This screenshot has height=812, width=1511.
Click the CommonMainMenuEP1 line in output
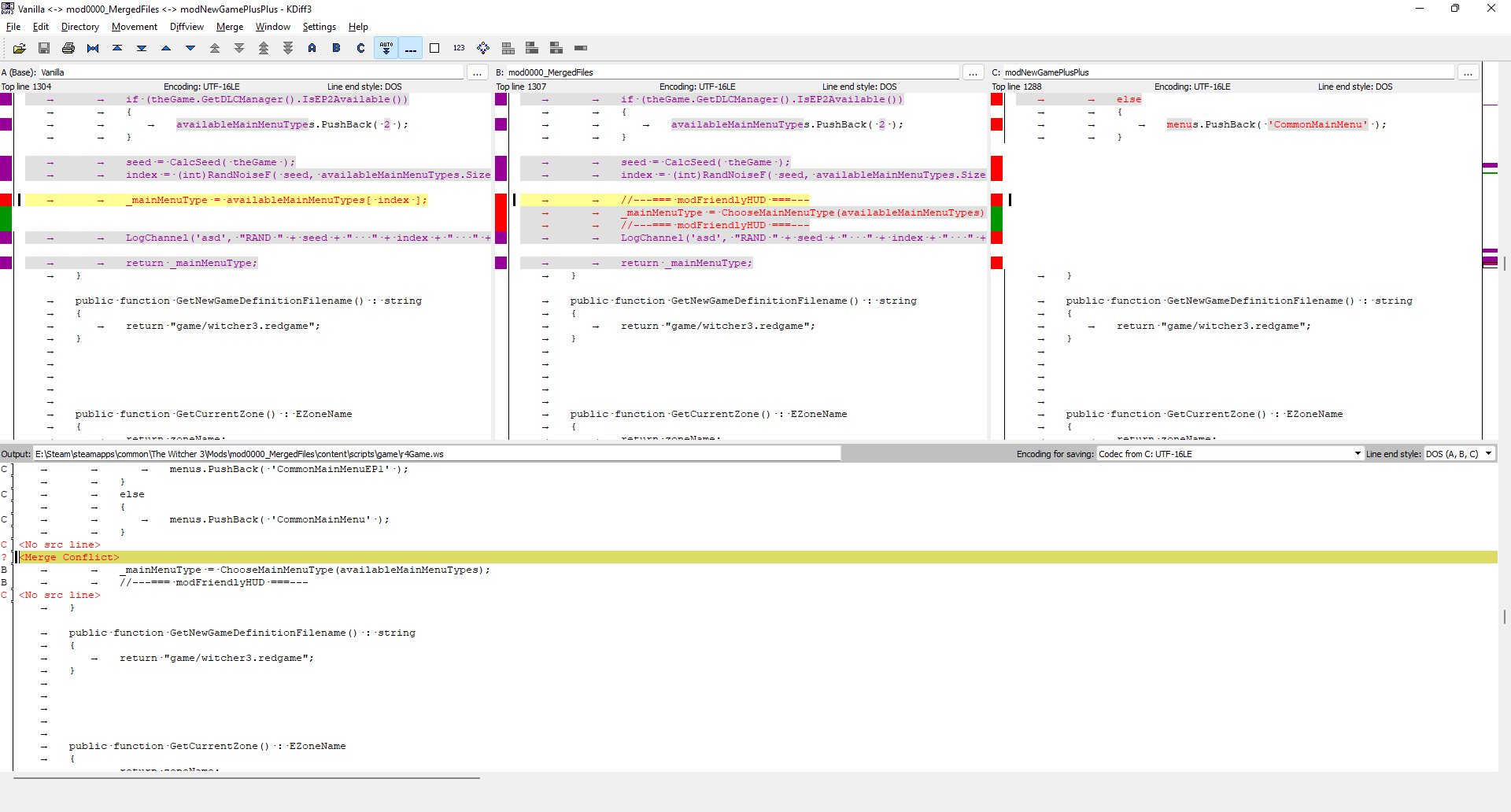[x=289, y=469]
